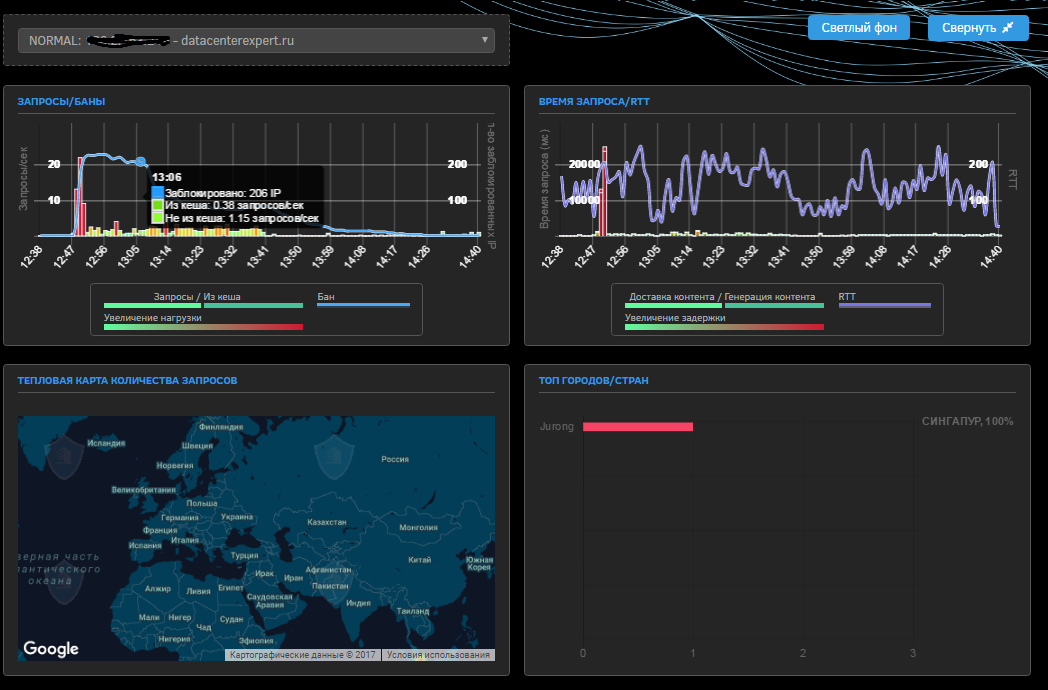Click the Свернуть collapse button
This screenshot has height=690, width=1048.
978,27
